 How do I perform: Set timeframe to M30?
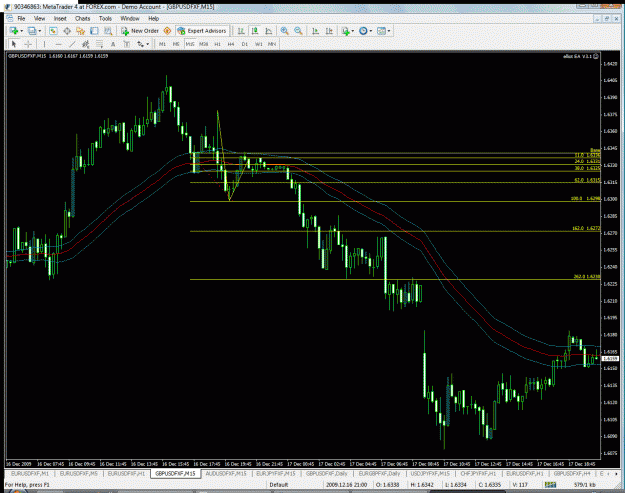click(204, 44)
